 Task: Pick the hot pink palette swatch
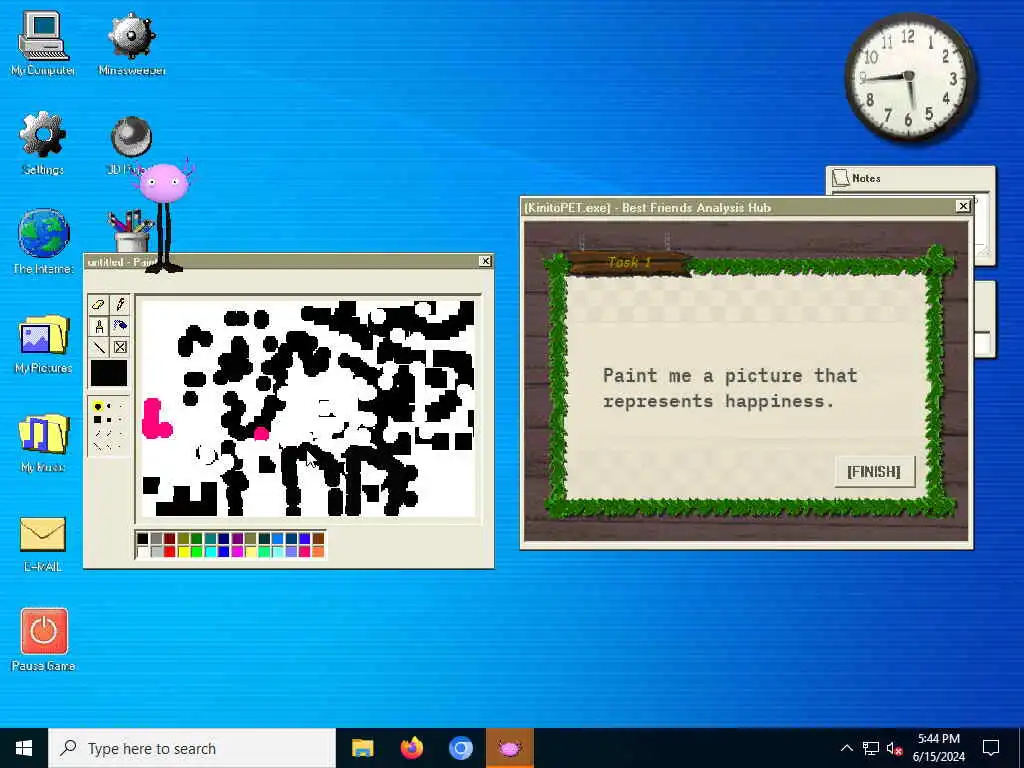pos(305,552)
